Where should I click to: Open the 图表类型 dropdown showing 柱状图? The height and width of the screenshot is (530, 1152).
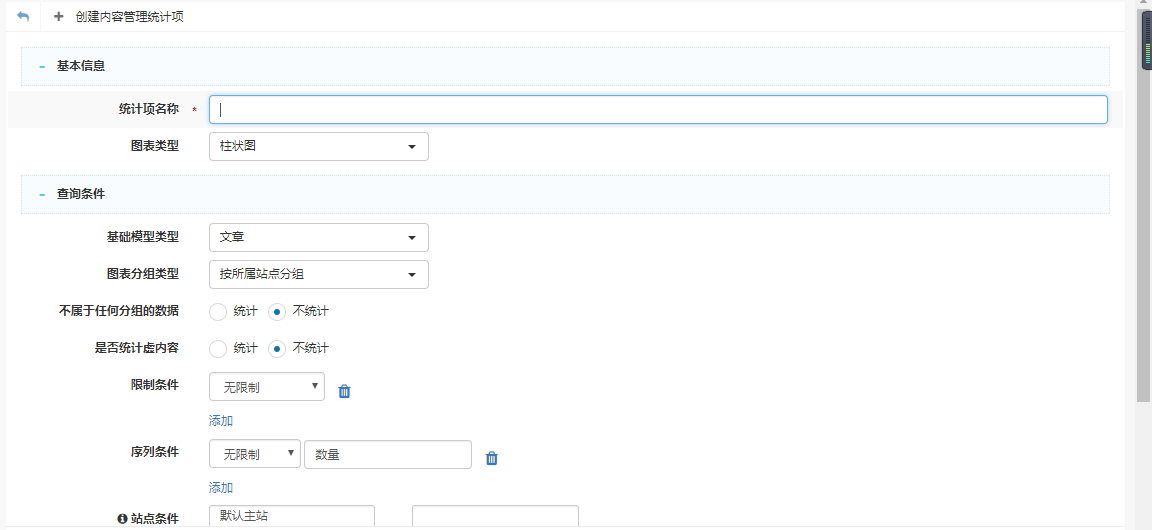(x=318, y=146)
